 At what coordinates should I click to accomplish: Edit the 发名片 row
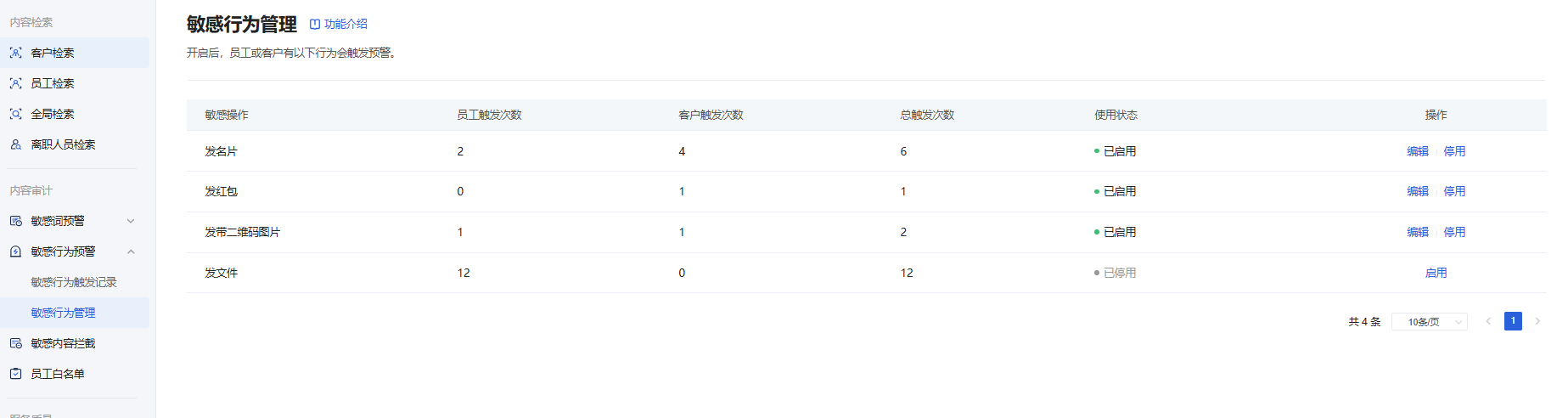click(1418, 151)
